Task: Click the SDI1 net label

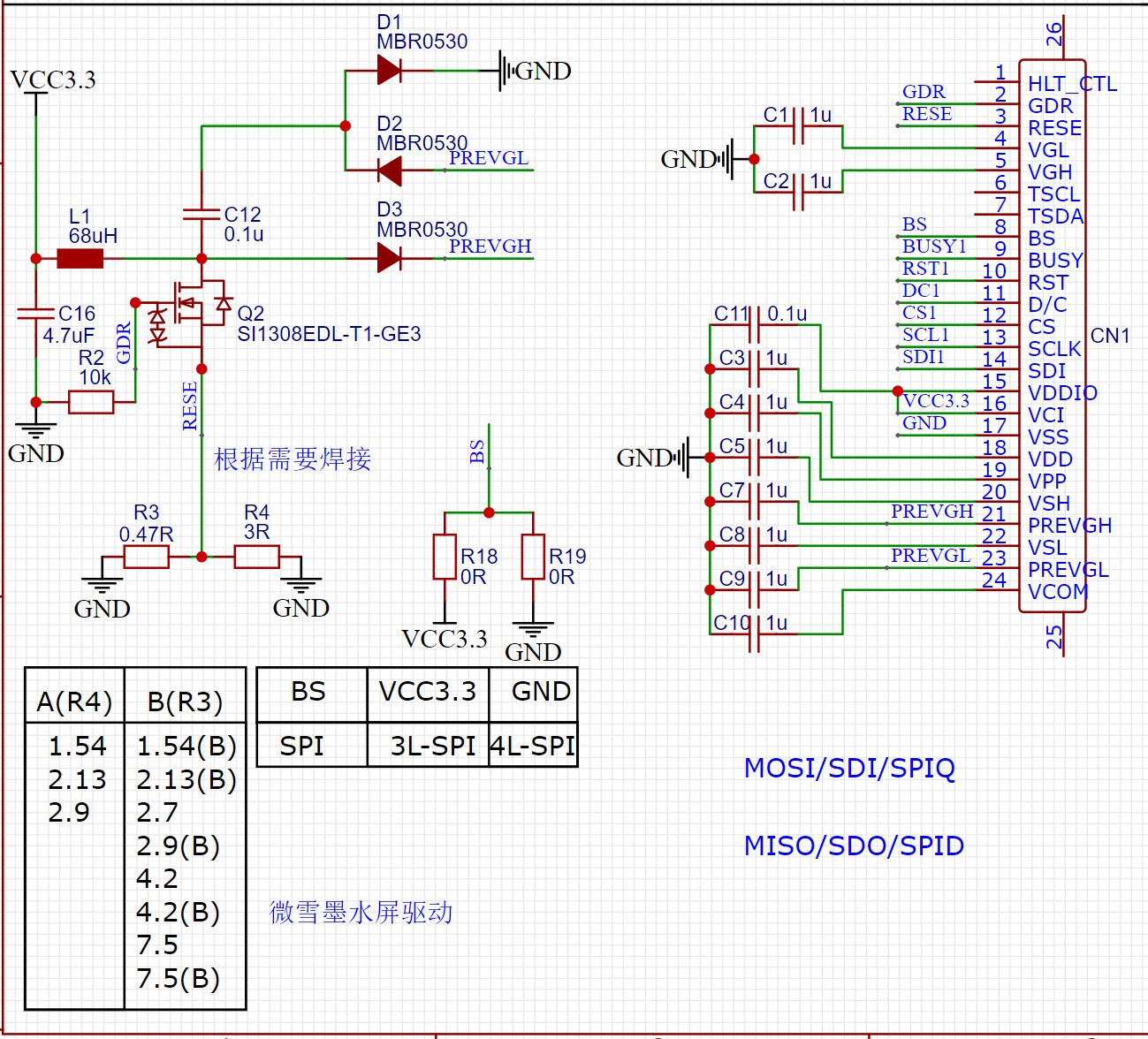Action: point(923,357)
